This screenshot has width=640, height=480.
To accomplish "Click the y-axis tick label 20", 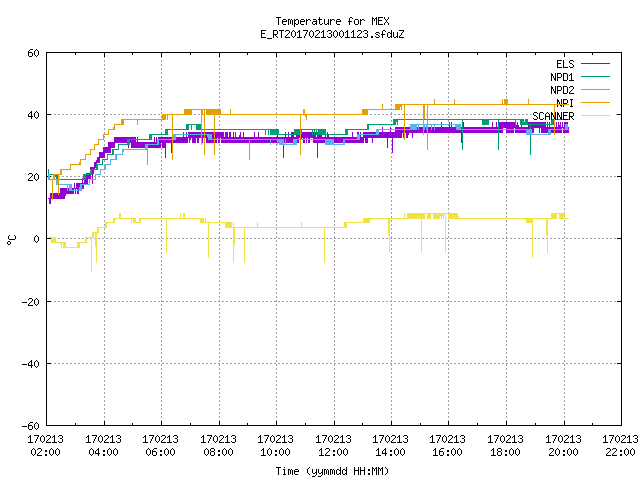I will pyautogui.click(x=33, y=178).
